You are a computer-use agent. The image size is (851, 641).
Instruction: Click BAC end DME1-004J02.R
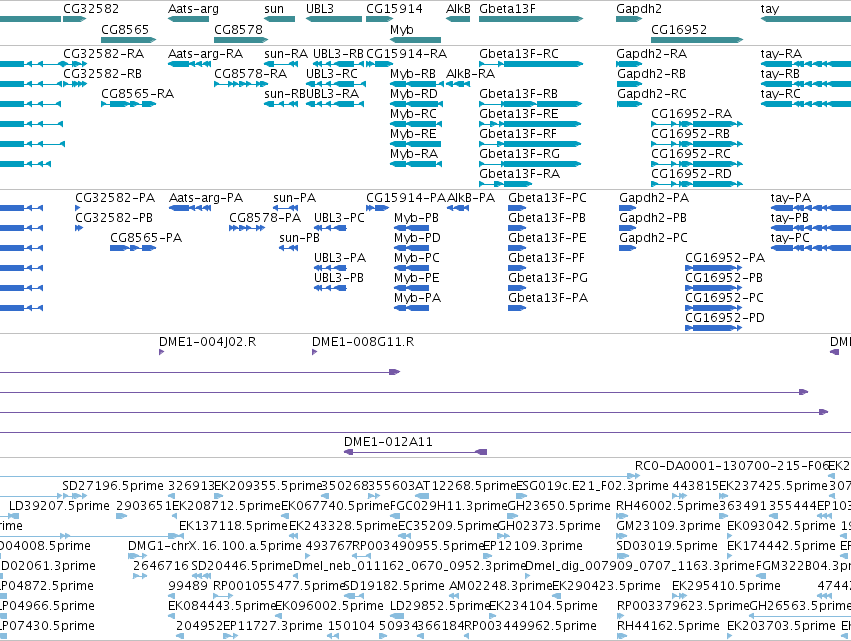(161, 352)
